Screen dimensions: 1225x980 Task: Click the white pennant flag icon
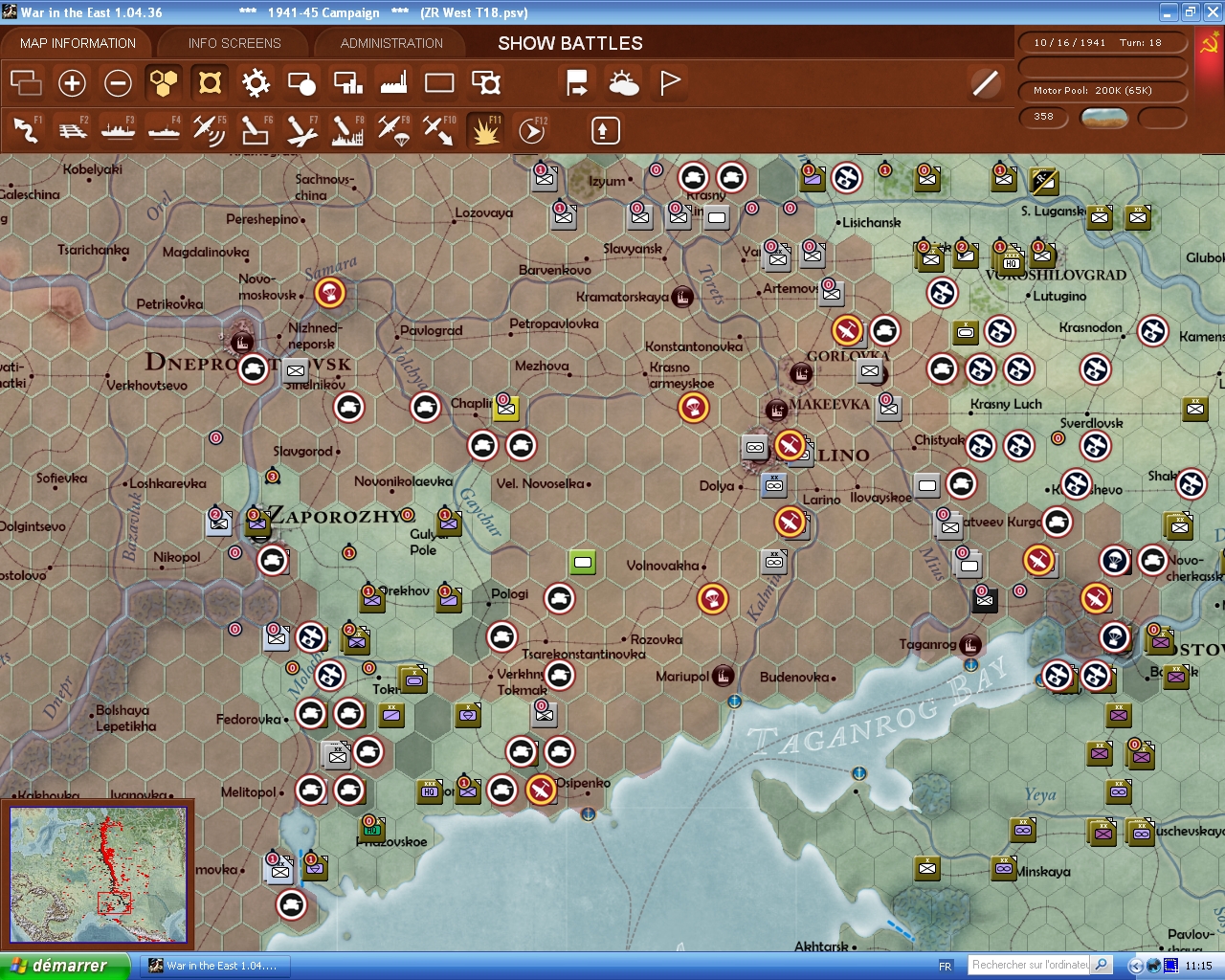pyautogui.click(x=669, y=83)
